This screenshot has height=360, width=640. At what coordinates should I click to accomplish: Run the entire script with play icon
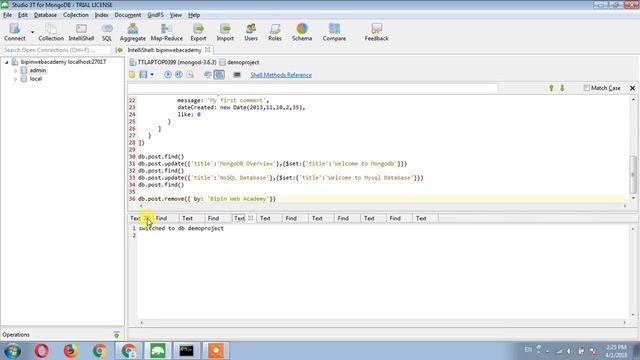click(167, 75)
